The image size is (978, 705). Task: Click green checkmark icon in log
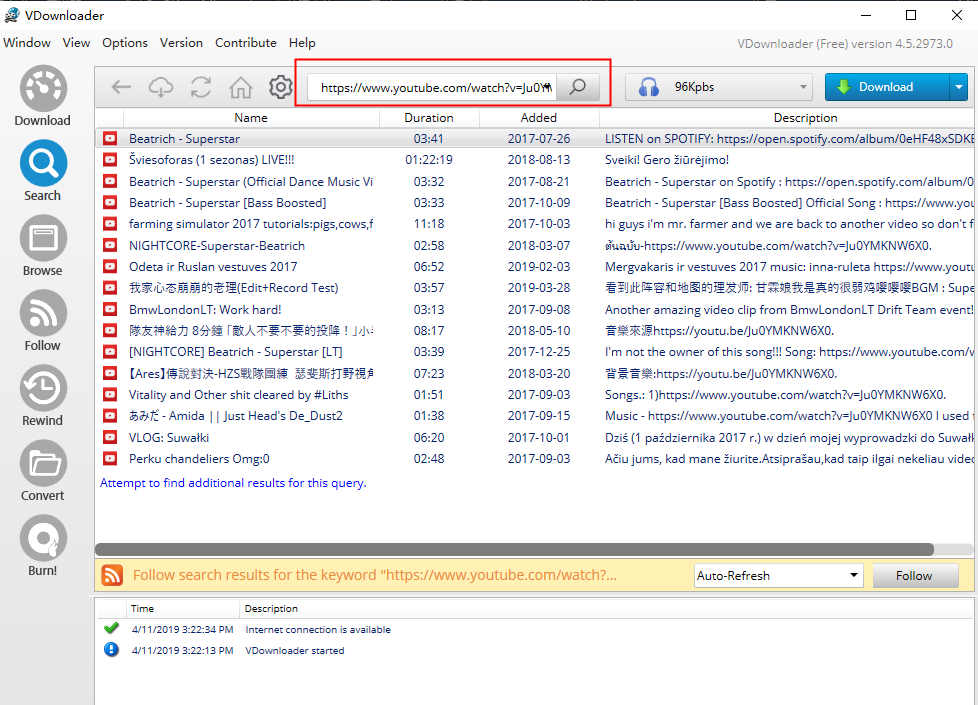[112, 628]
